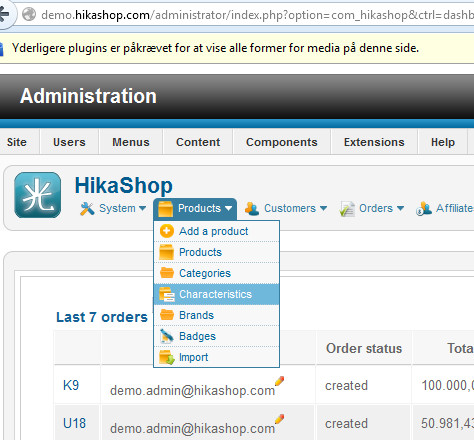
Task: Click the HikaShop logo icon
Action: pyautogui.click(x=38, y=195)
